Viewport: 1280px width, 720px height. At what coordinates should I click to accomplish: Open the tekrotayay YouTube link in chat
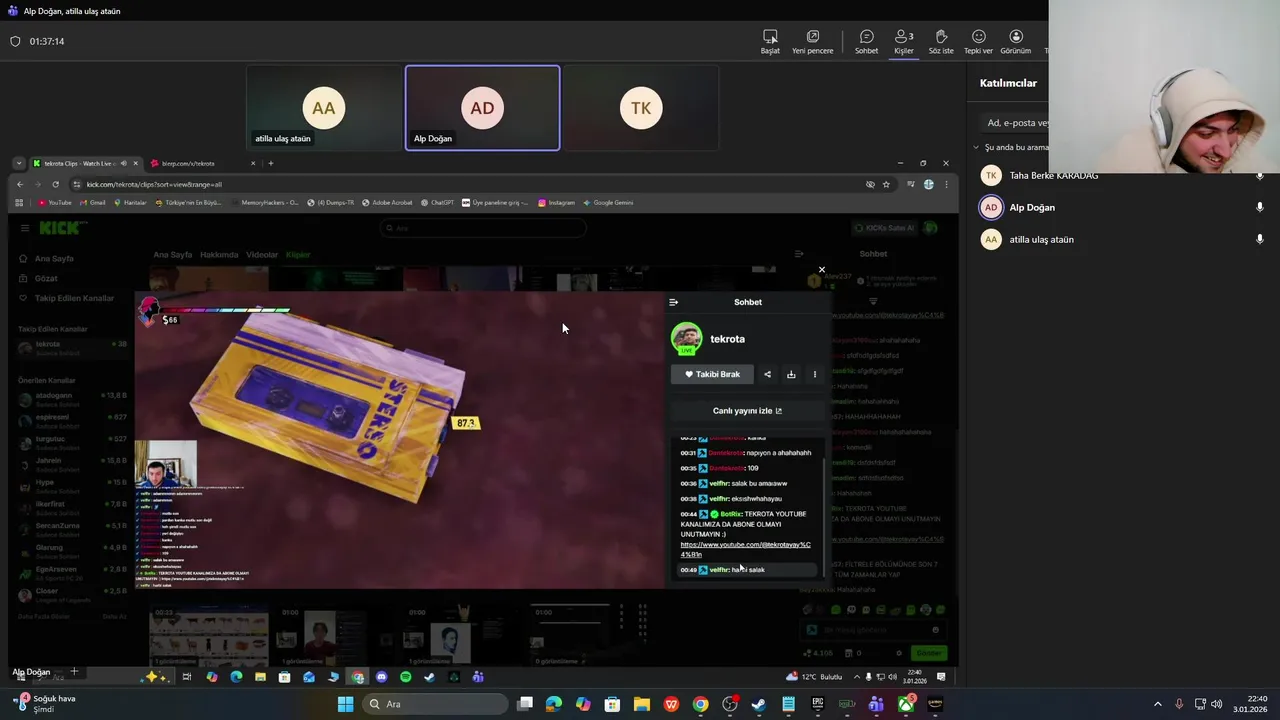(x=746, y=549)
